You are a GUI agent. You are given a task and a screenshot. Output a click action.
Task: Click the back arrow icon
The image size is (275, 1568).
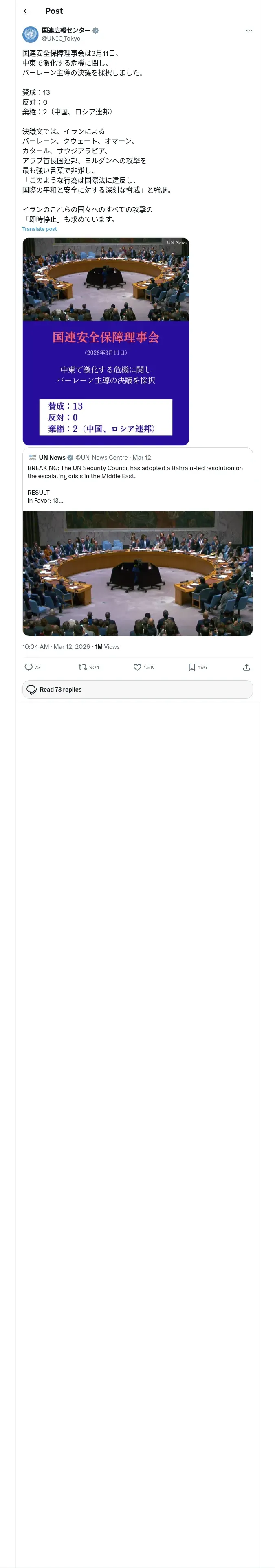pos(26,11)
